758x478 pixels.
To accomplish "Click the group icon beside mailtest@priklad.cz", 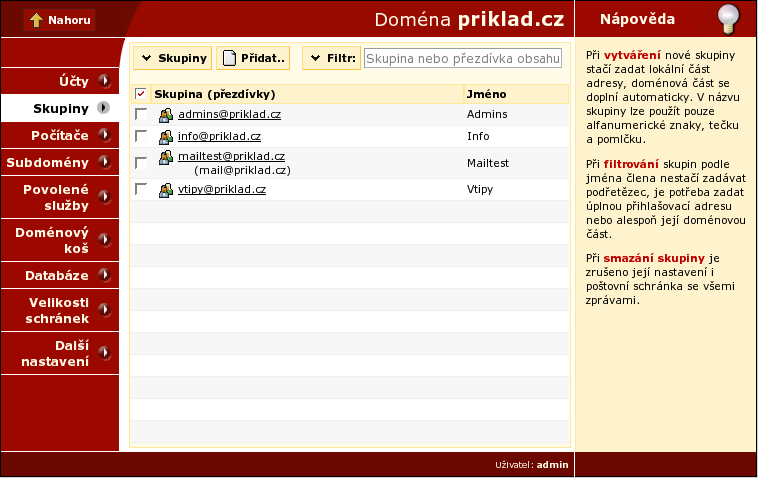I will click(x=166, y=158).
